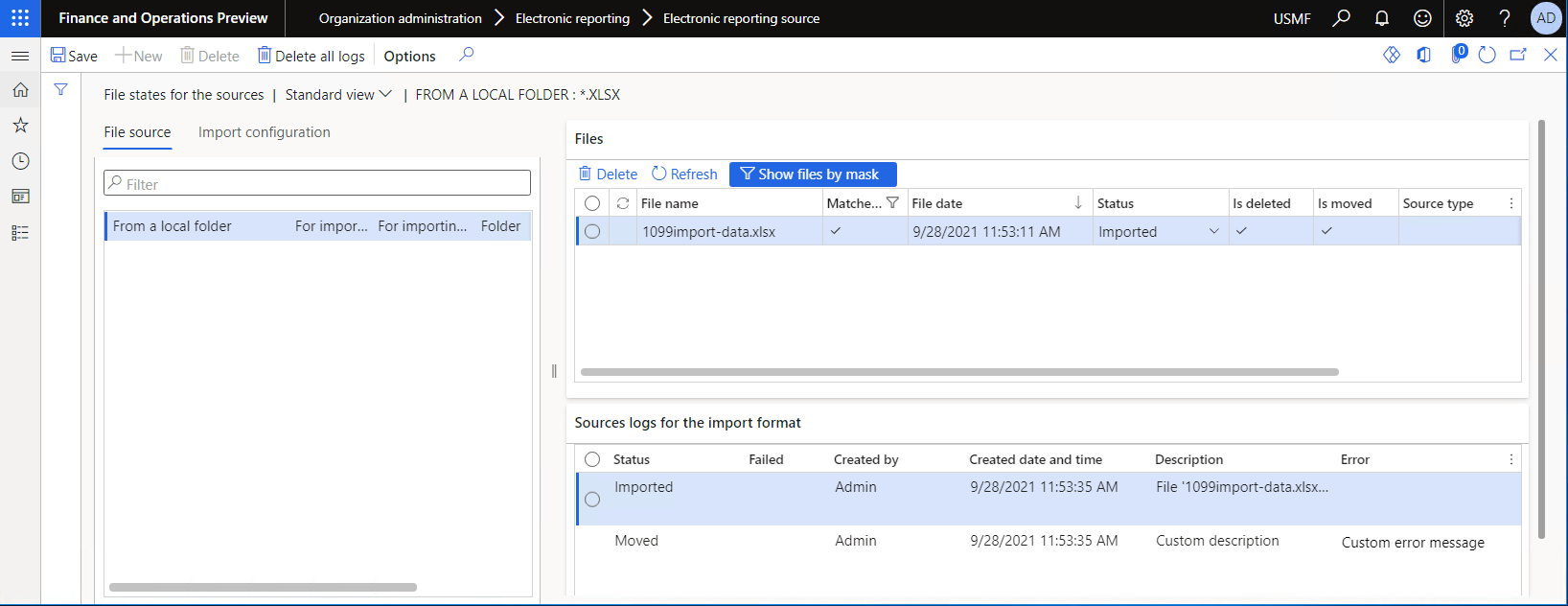Select all rows in source logs grid

tap(592, 459)
